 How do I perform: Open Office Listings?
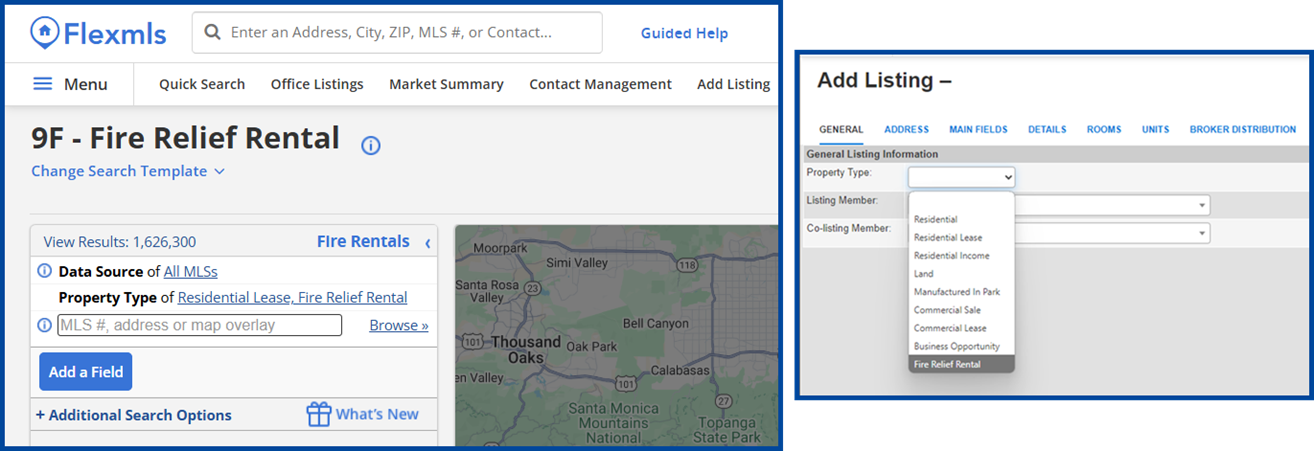click(317, 84)
